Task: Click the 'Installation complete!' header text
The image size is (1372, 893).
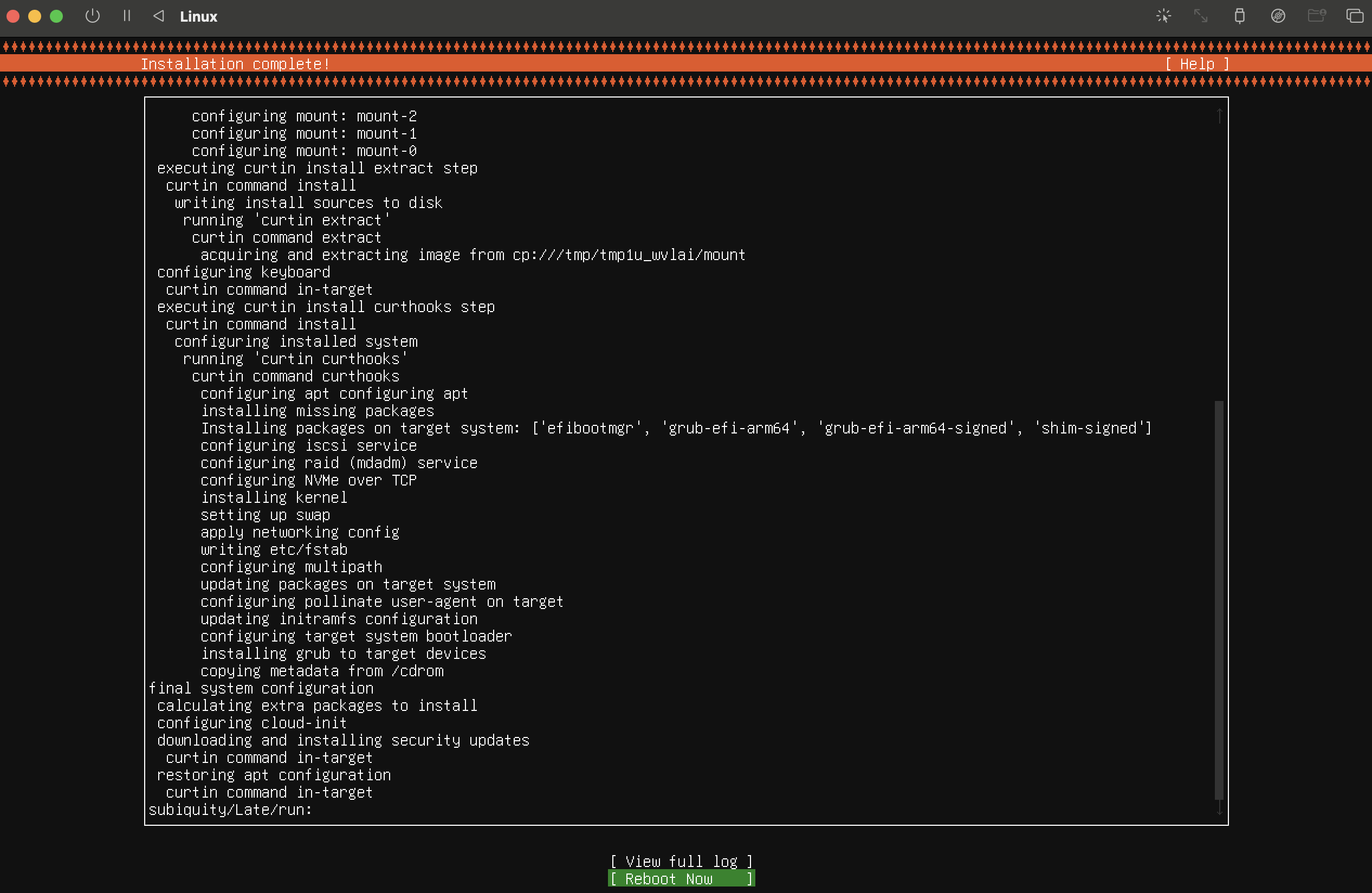Action: pos(236,64)
